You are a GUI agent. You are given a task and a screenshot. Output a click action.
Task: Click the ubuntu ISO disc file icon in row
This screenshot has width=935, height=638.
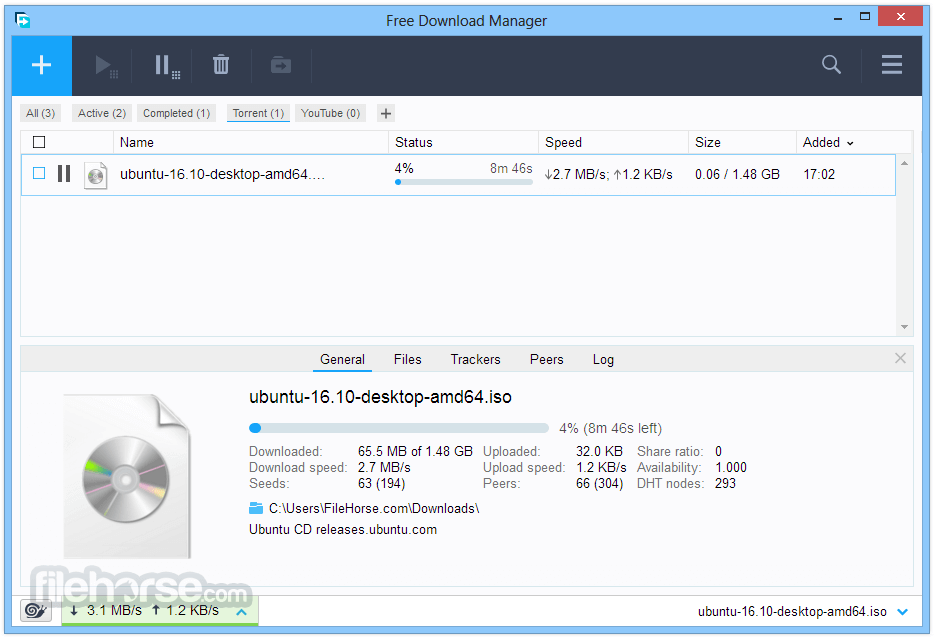point(95,175)
